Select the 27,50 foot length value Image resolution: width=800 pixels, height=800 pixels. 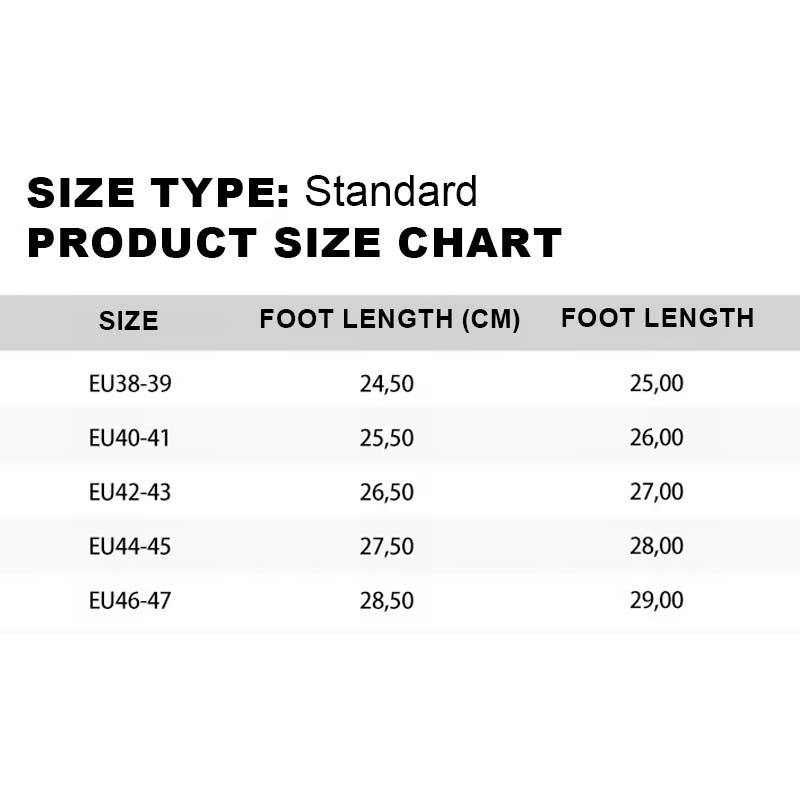387,546
